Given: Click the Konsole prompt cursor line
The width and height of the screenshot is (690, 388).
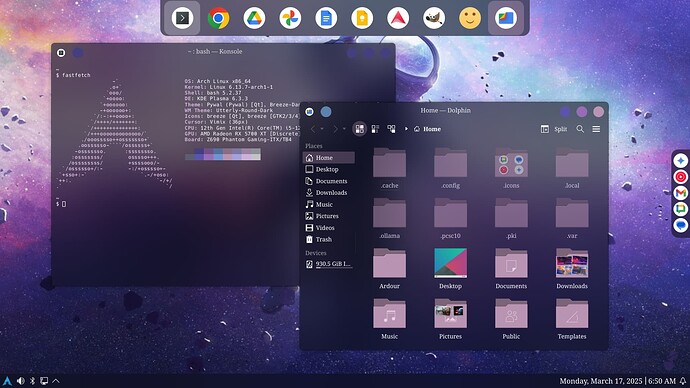Looking at the screenshot, I should click(x=61, y=204).
